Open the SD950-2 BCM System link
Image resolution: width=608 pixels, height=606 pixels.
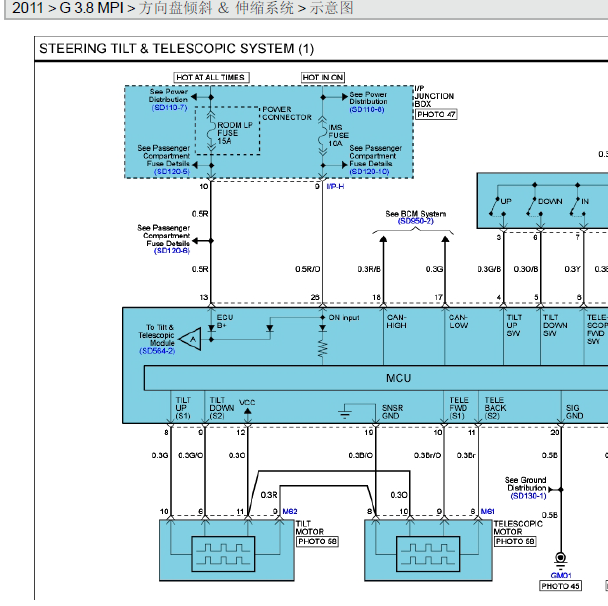coord(416,221)
